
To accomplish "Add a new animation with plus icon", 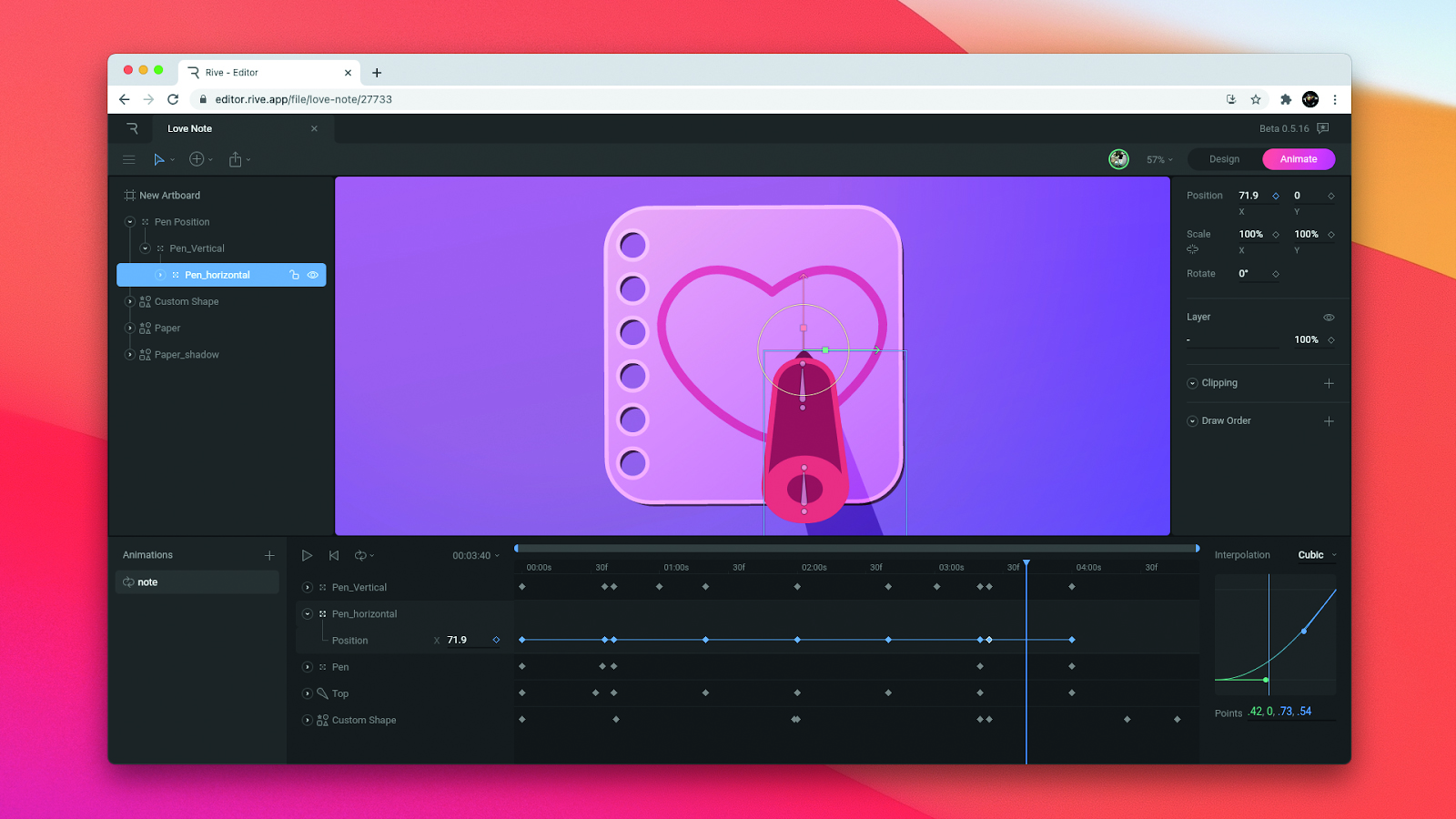I will (269, 555).
